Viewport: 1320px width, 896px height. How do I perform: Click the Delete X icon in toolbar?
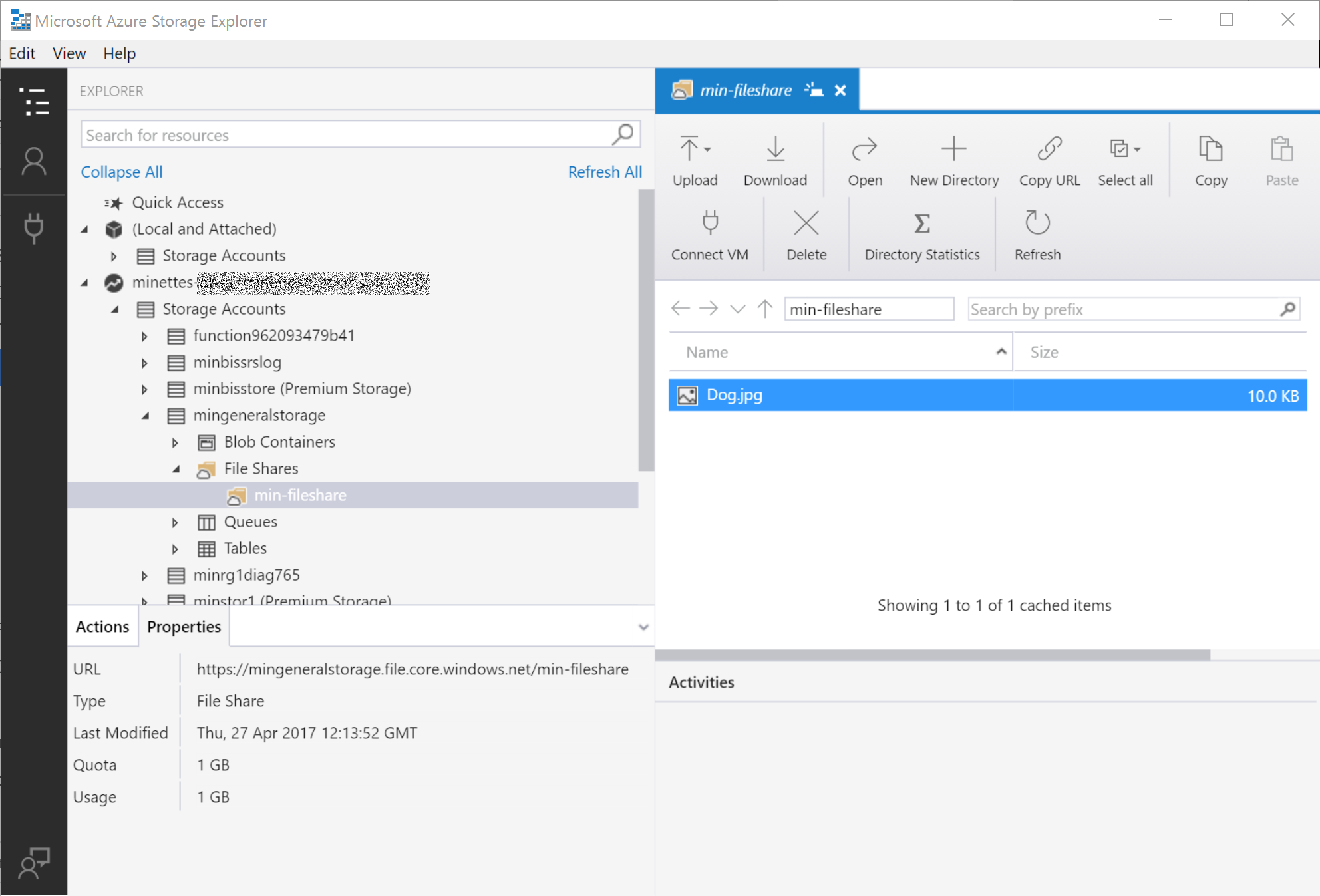click(806, 224)
